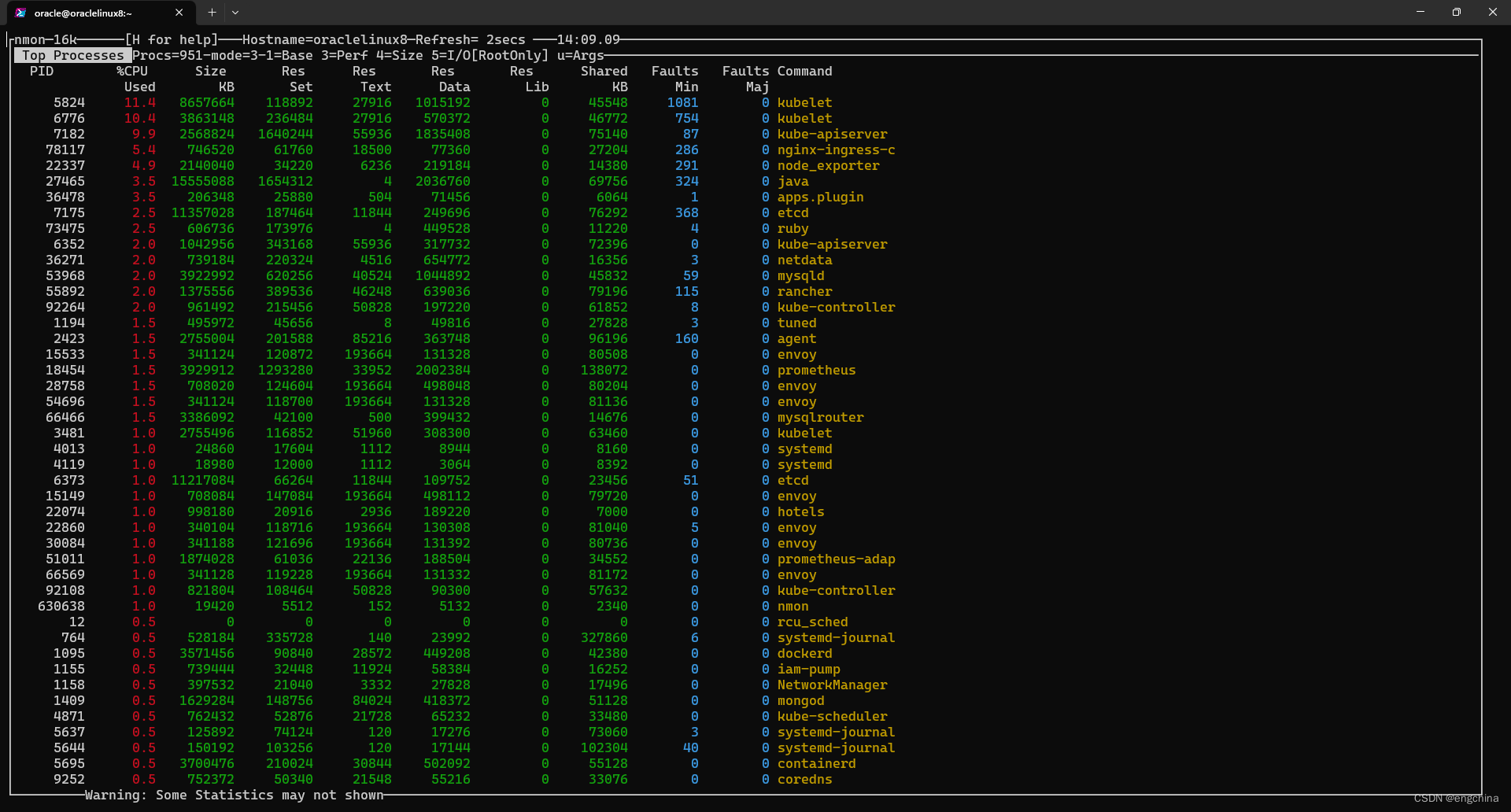Click the iam-pump command
Viewport: 1511px width, 812px height.
point(808,669)
